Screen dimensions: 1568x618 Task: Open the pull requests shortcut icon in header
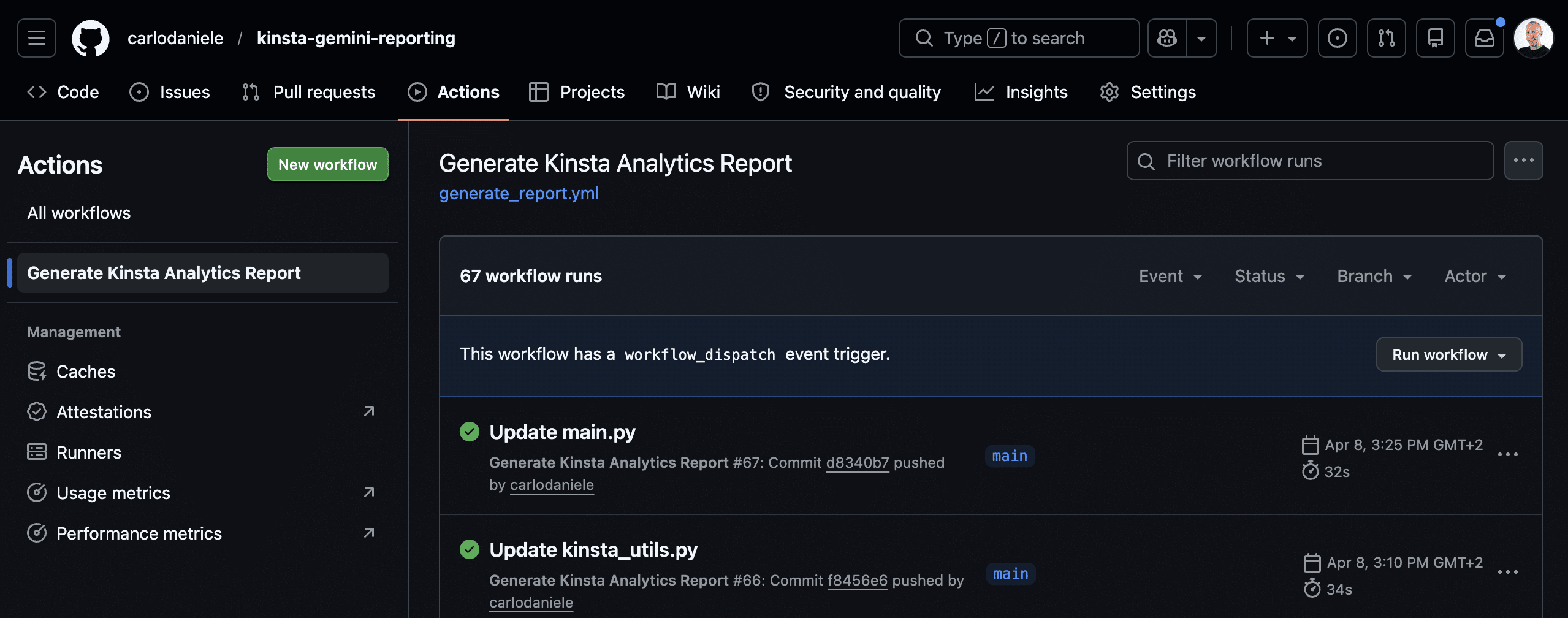click(1387, 38)
